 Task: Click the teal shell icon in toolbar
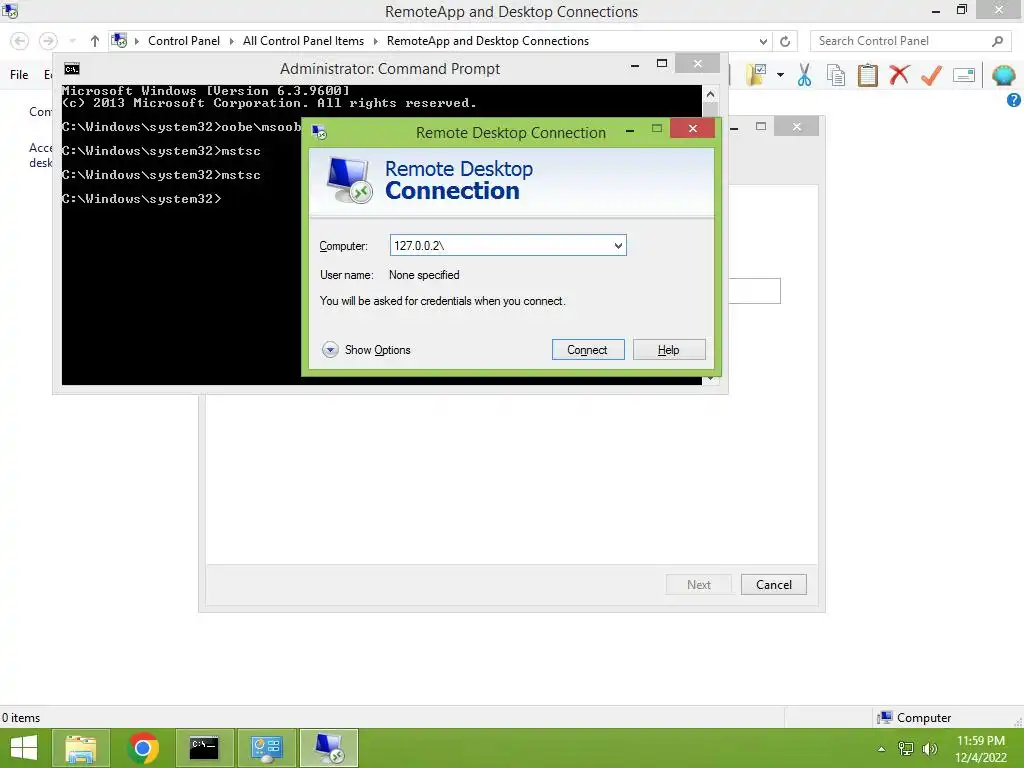[1003, 75]
